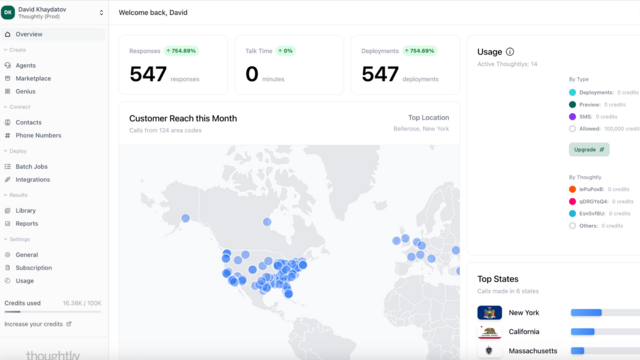Click the Upgrade button
Image resolution: width=640 pixels, height=360 pixels.
pos(589,149)
